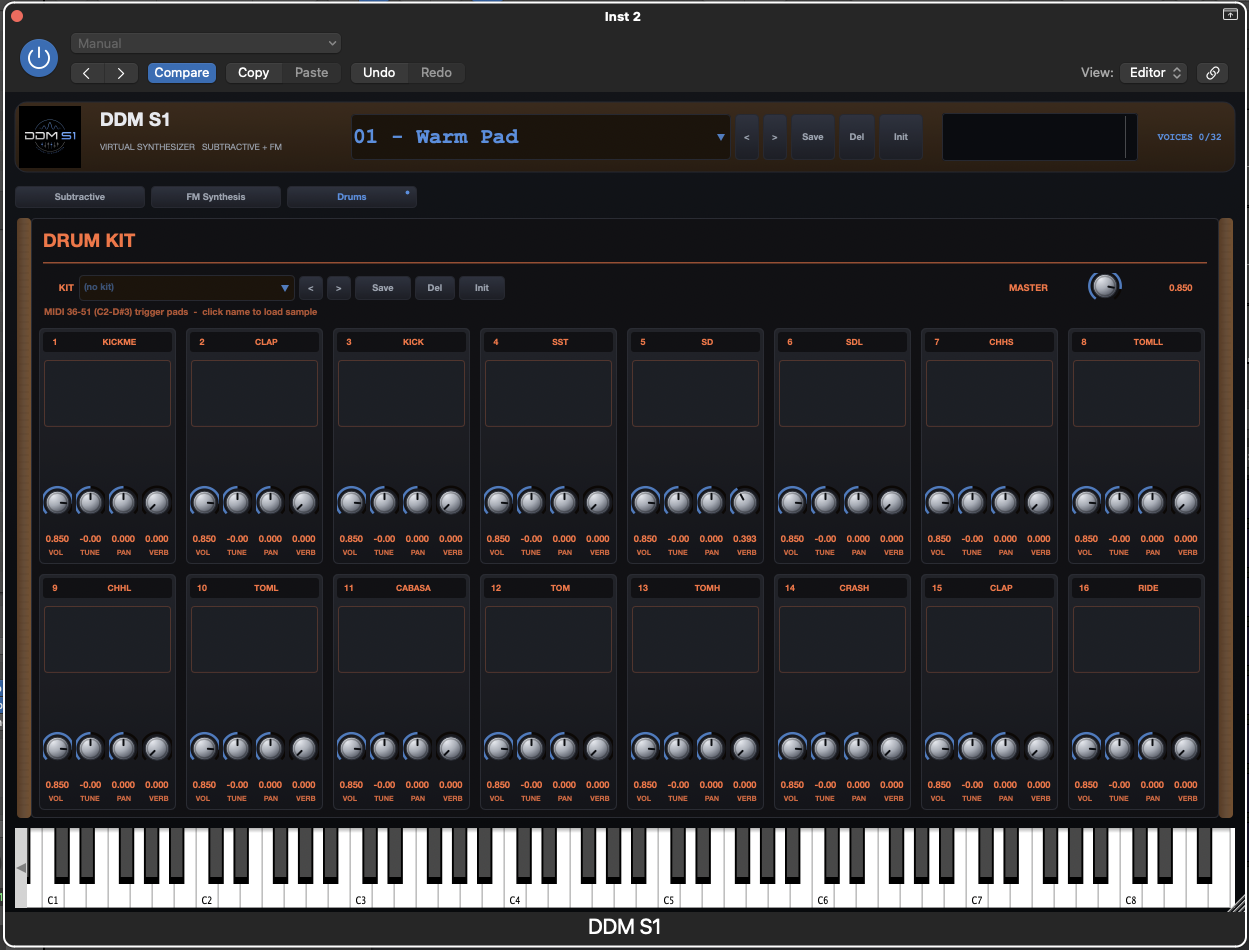Click the window expand icon top right
The height and width of the screenshot is (950, 1249).
pos(1230,14)
